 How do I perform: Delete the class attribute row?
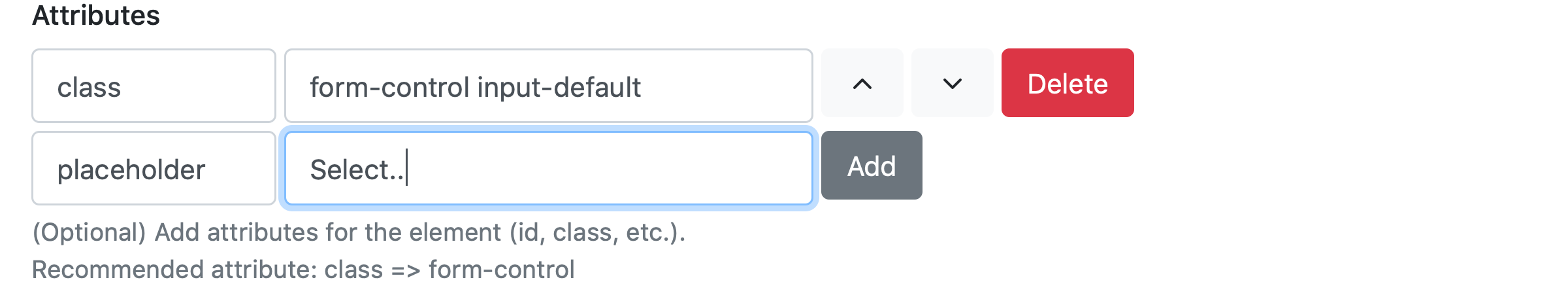[x=1067, y=83]
